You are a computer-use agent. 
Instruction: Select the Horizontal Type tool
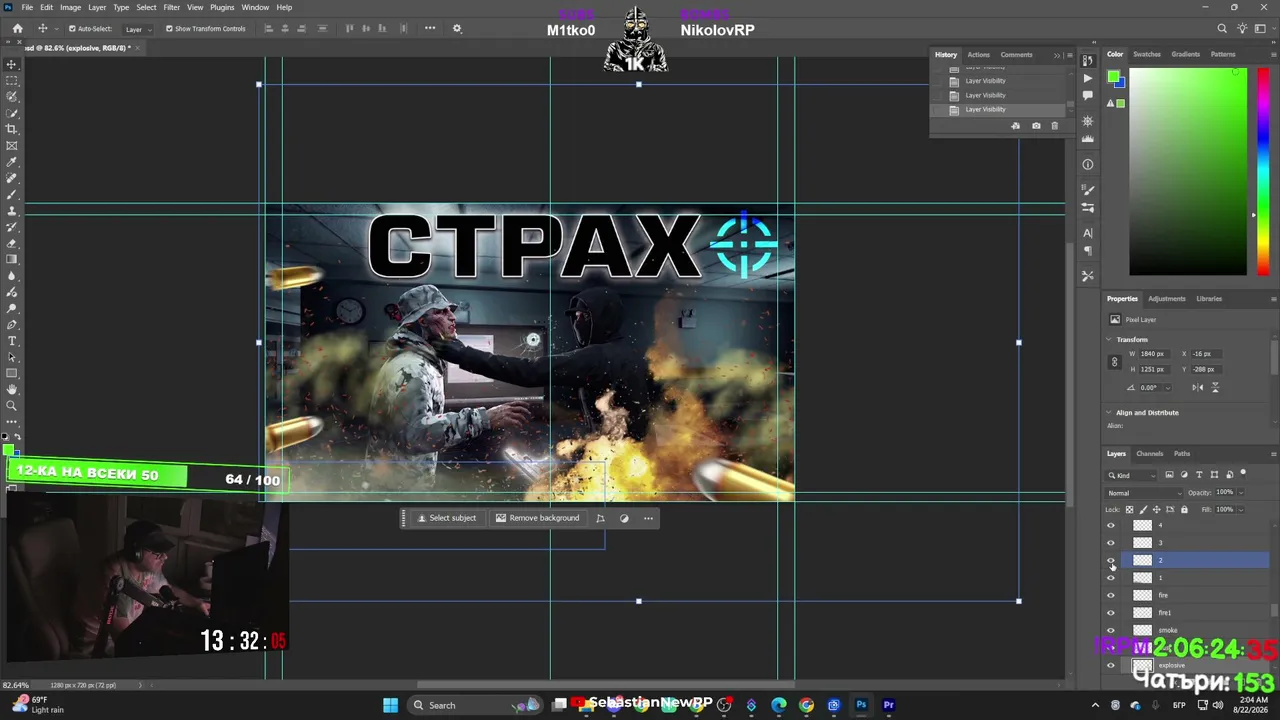click(12, 341)
